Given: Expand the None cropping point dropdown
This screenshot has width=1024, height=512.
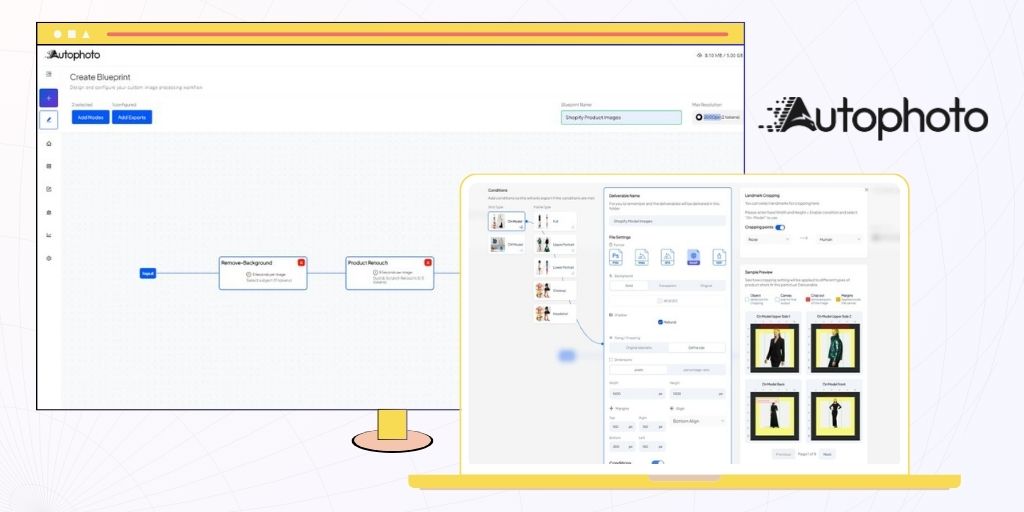Looking at the screenshot, I should point(768,239).
